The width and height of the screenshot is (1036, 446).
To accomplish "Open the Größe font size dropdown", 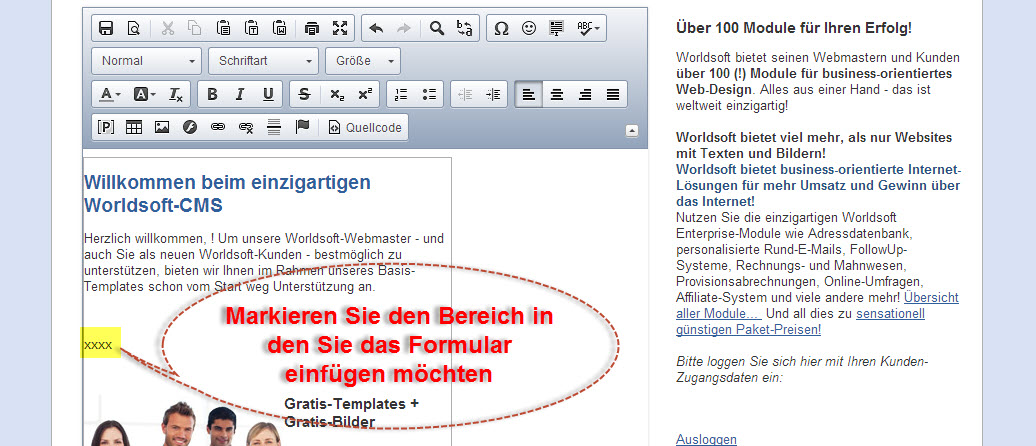I will coord(363,61).
